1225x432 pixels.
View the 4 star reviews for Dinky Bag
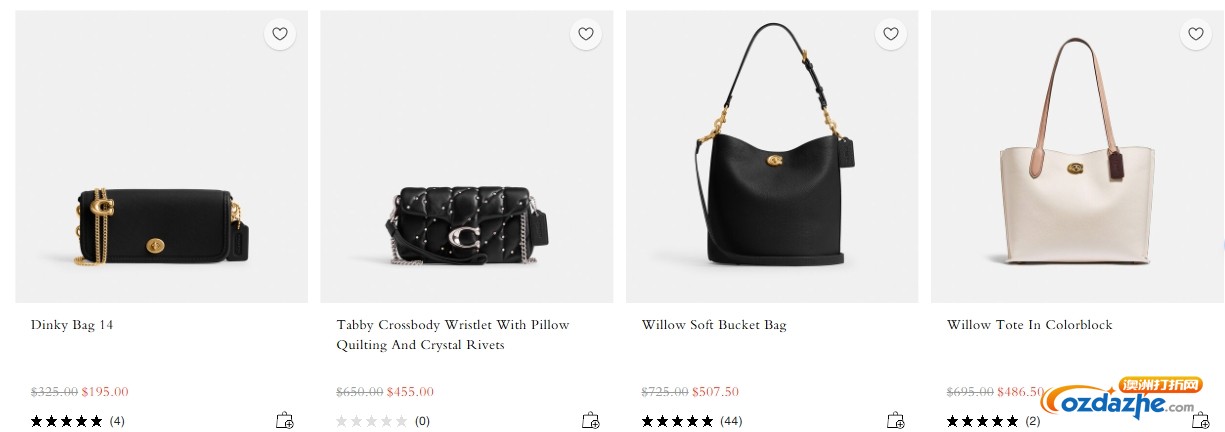(x=78, y=421)
